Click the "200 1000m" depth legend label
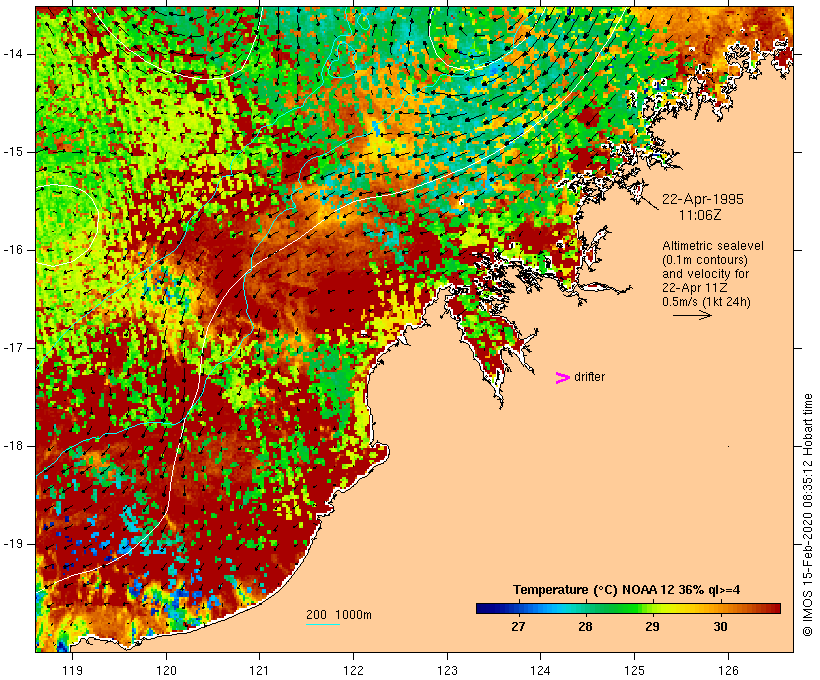This screenshot has width=820, height=680. [x=339, y=614]
